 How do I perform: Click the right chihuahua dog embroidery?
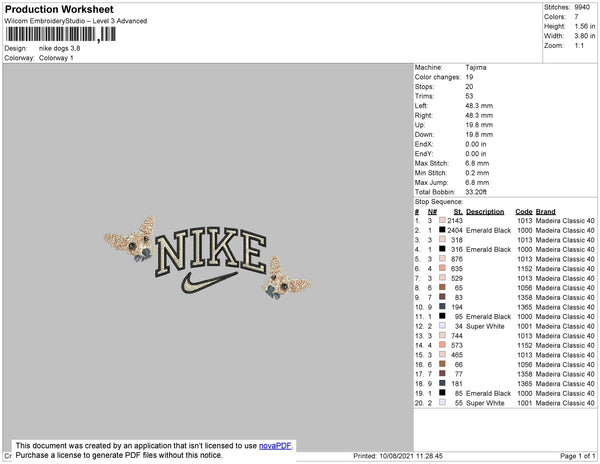click(286, 278)
